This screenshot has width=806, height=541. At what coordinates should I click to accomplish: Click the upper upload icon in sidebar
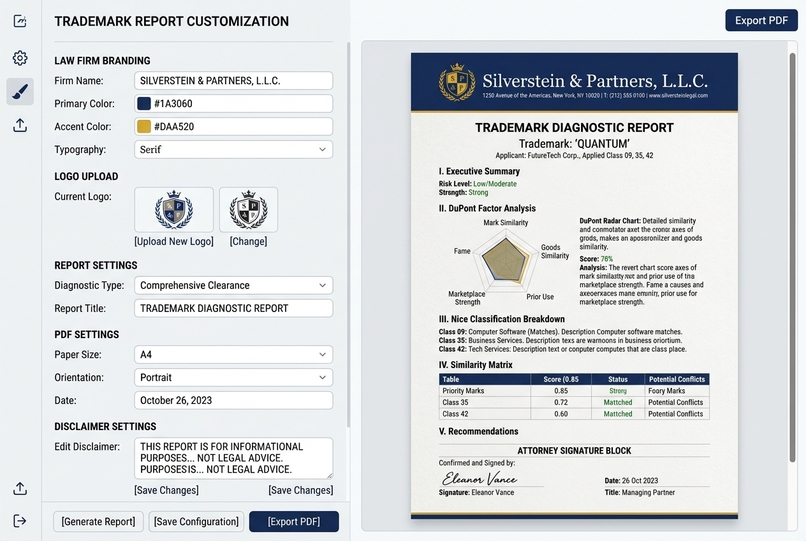(20, 125)
